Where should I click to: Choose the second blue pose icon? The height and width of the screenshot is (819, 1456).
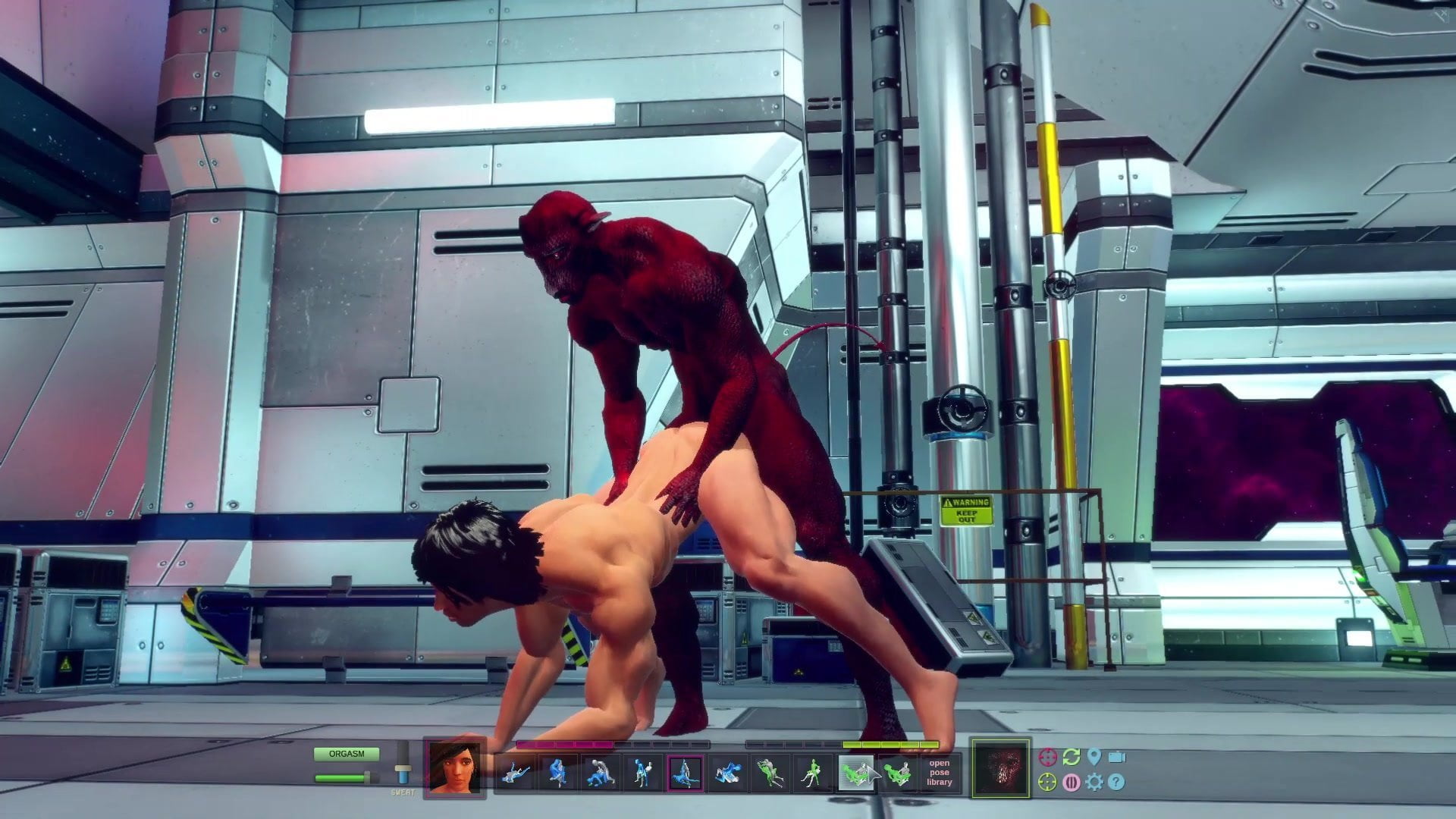coord(557,773)
